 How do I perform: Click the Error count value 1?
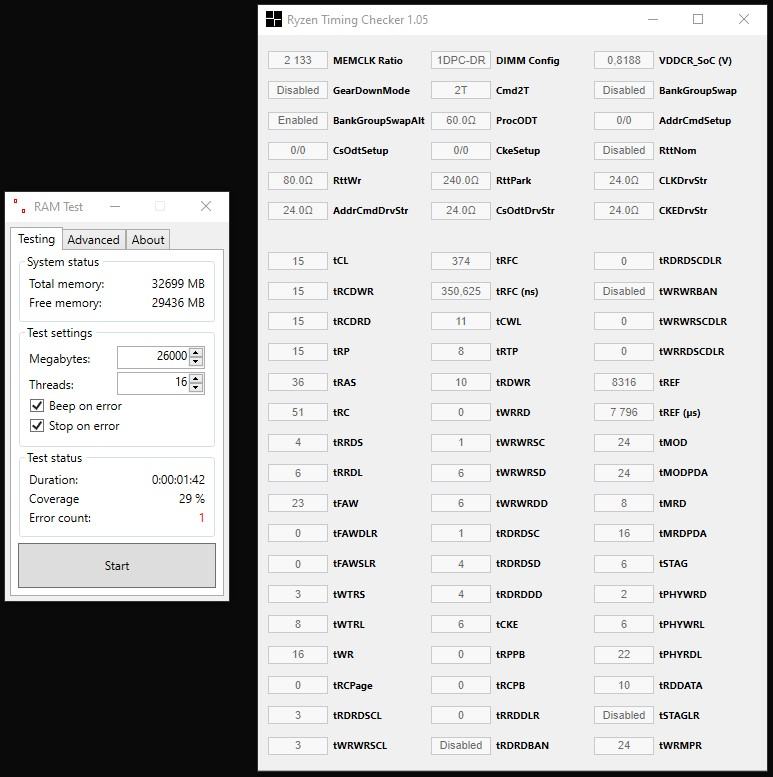tap(202, 518)
